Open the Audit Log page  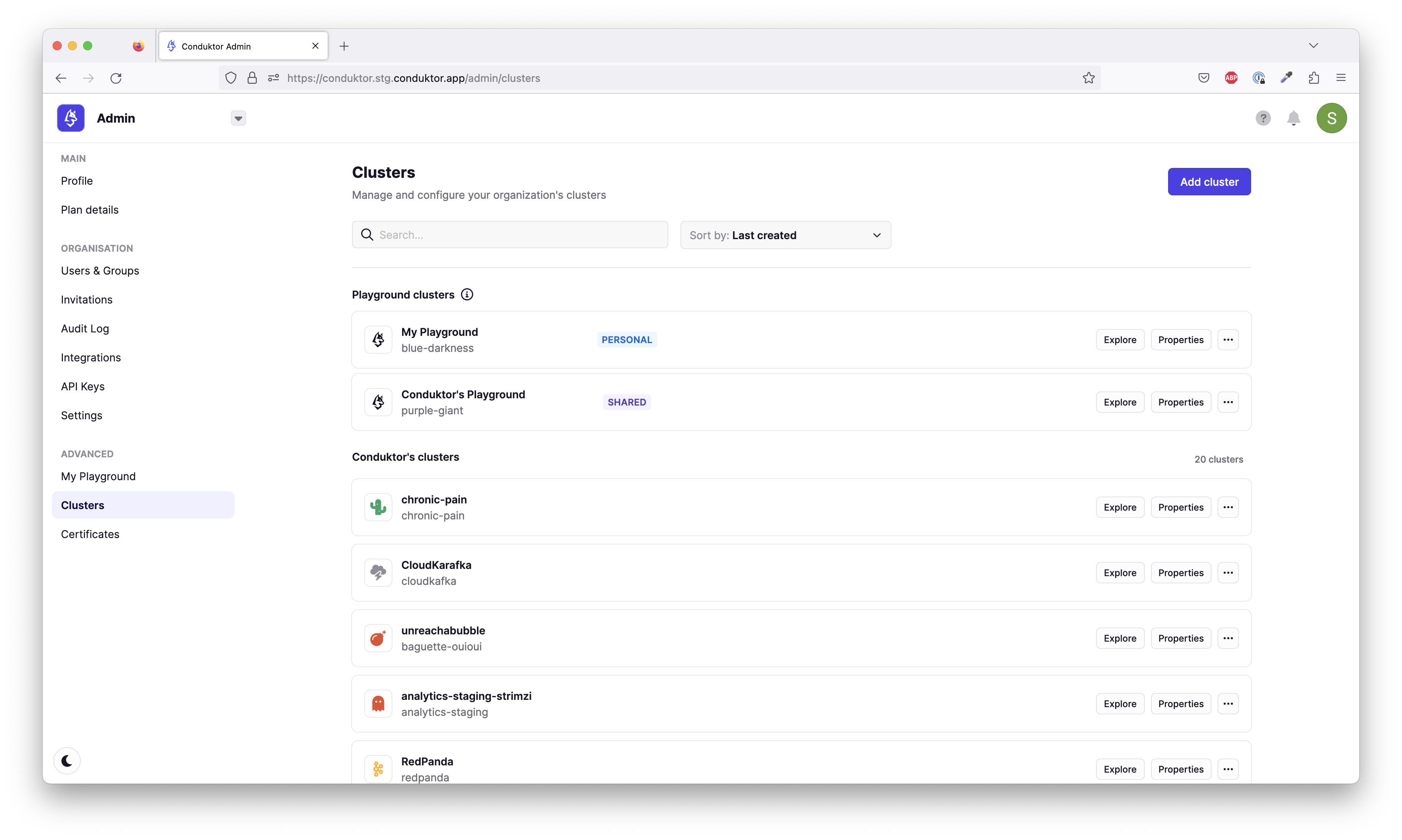point(85,328)
